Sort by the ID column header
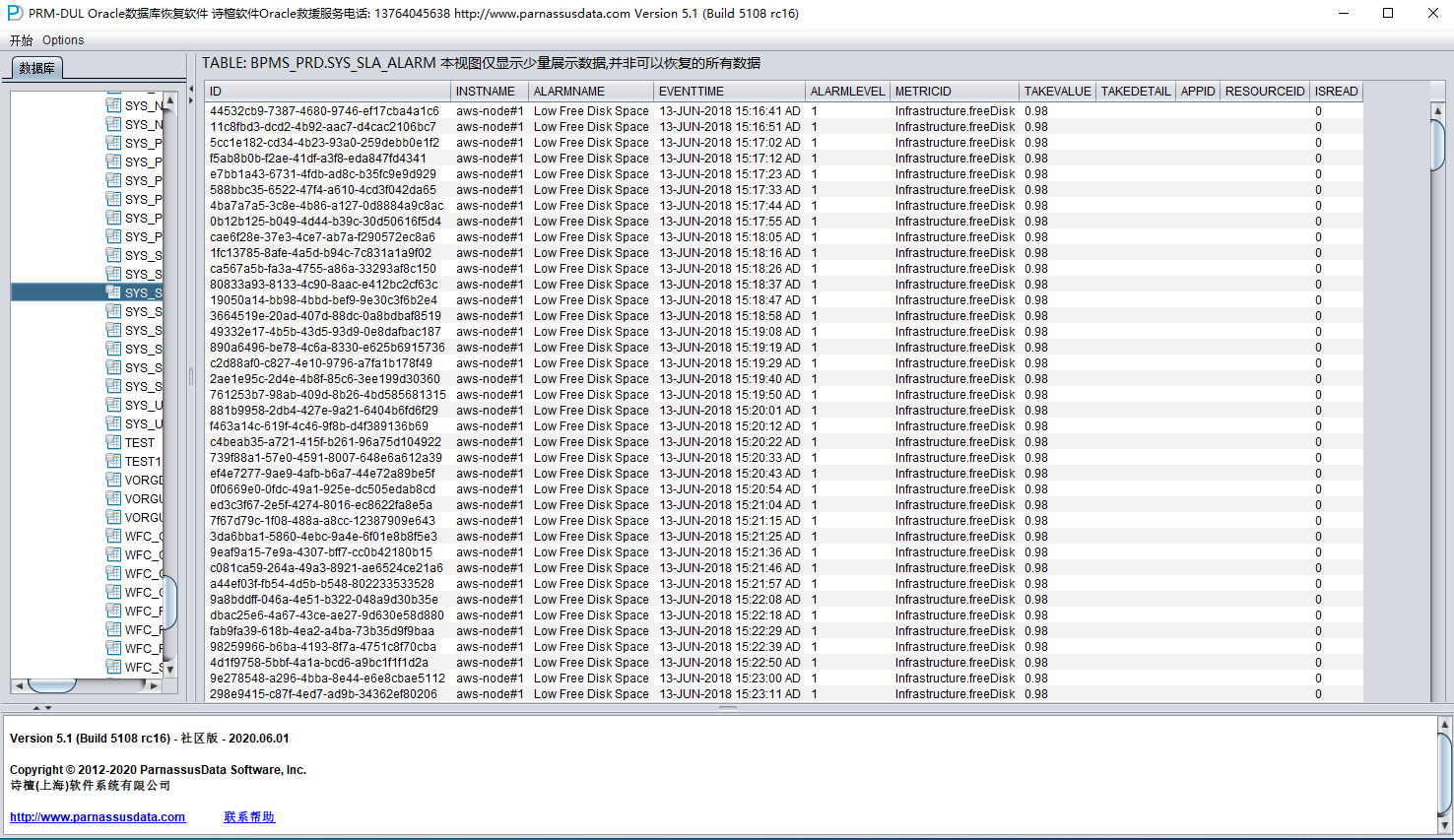The height and width of the screenshot is (840, 1454). pos(328,91)
